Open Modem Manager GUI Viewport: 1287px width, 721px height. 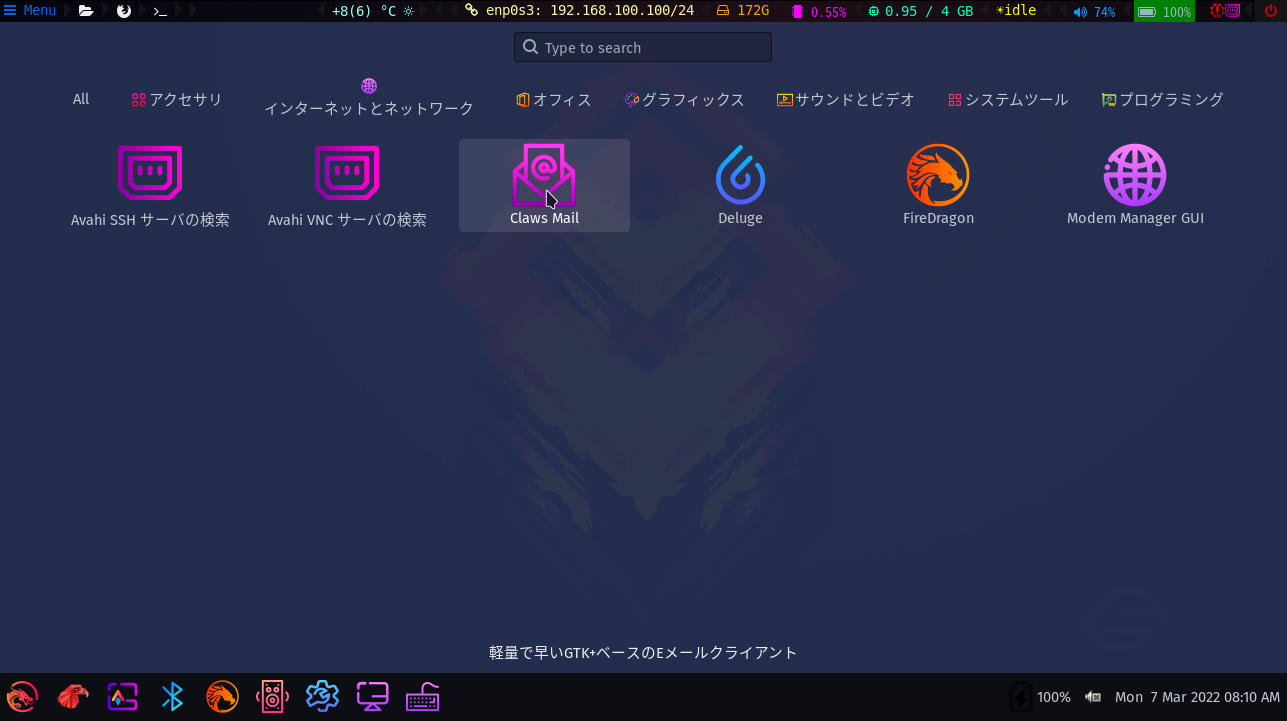1135,185
